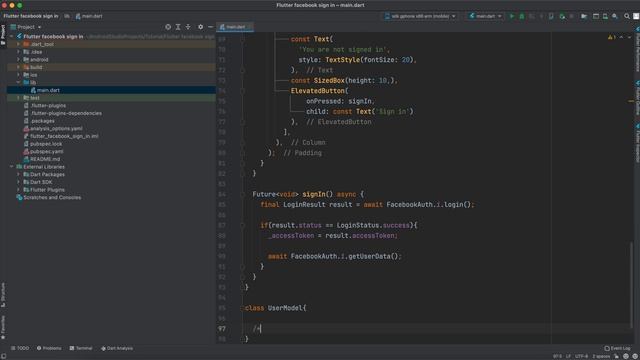Hide the Project panel with minus icon
Viewport: 640px width, 360px height.
click(x=211, y=27)
